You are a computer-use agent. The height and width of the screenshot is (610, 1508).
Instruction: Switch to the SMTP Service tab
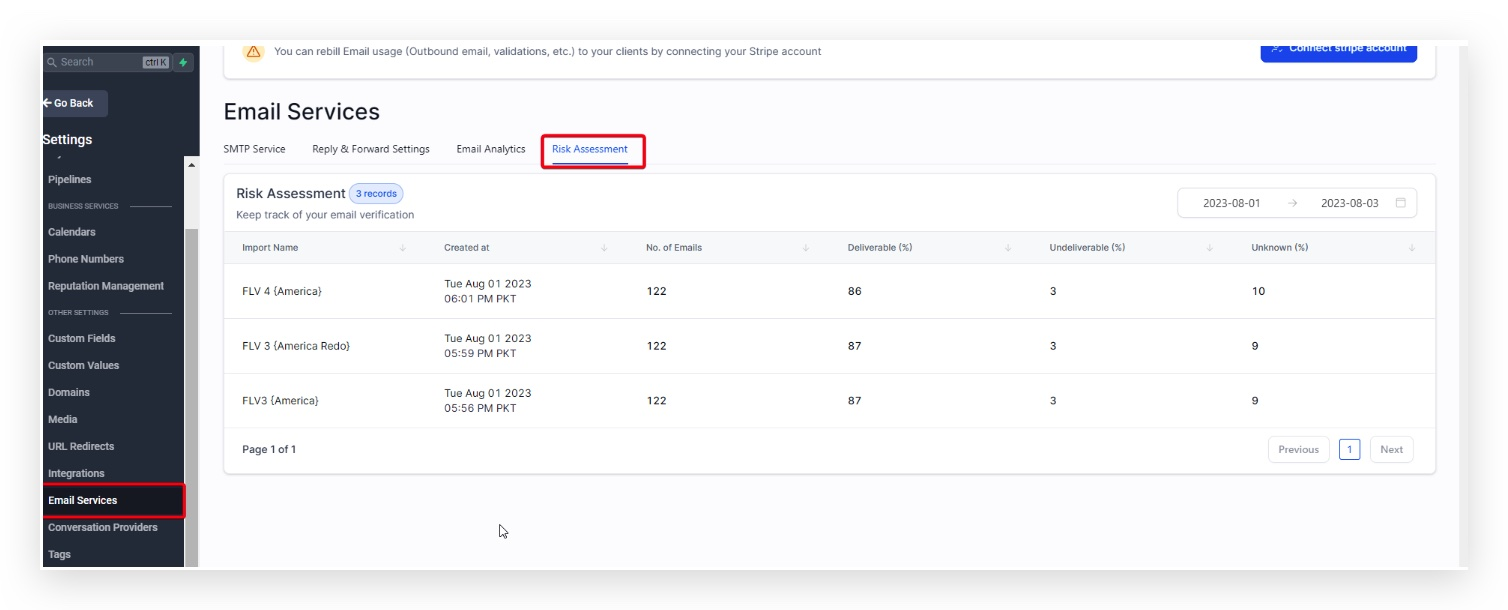(x=254, y=149)
